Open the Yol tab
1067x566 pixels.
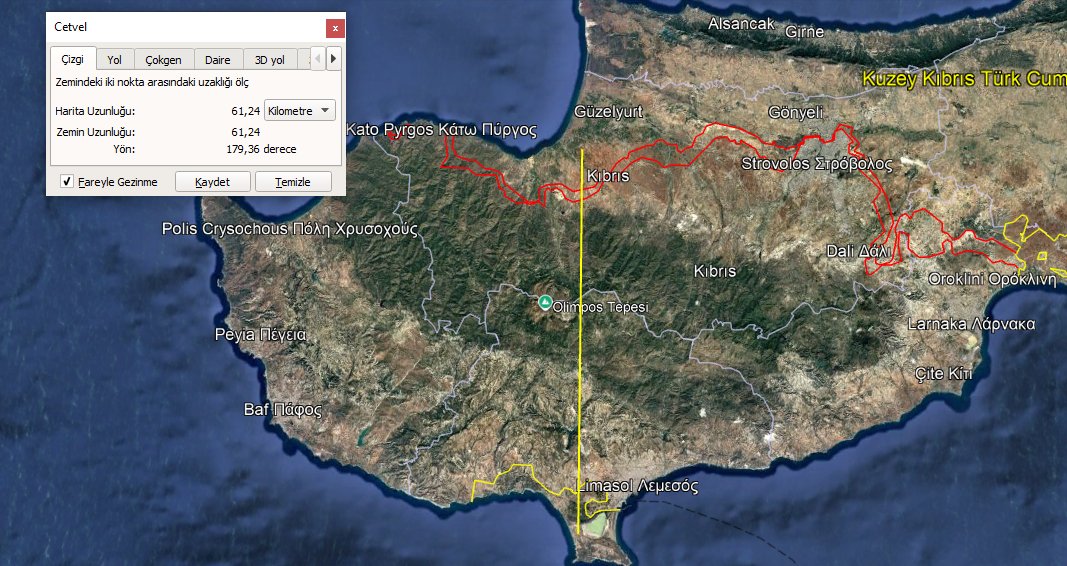click(114, 60)
